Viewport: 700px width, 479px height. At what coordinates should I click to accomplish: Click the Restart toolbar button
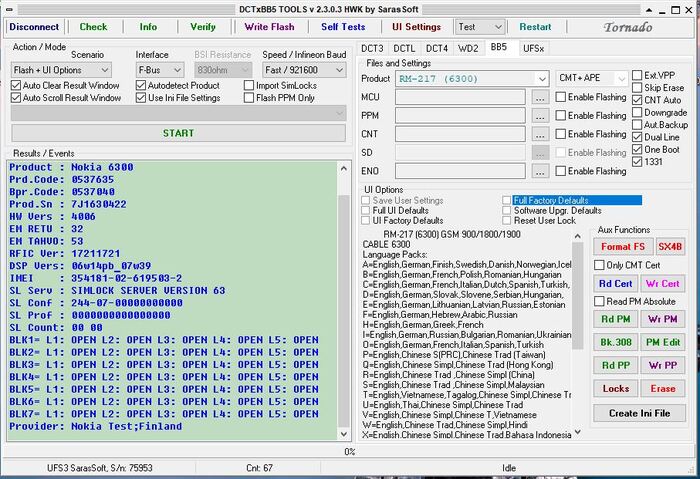click(535, 27)
